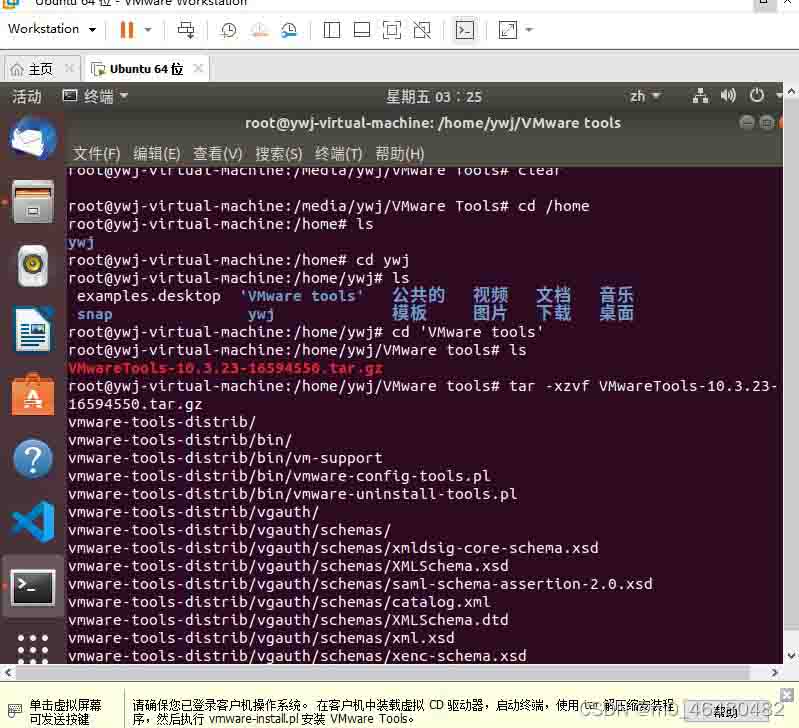This screenshot has width=799, height=728.
Task: Click the snap directory name
Action: coord(95,314)
